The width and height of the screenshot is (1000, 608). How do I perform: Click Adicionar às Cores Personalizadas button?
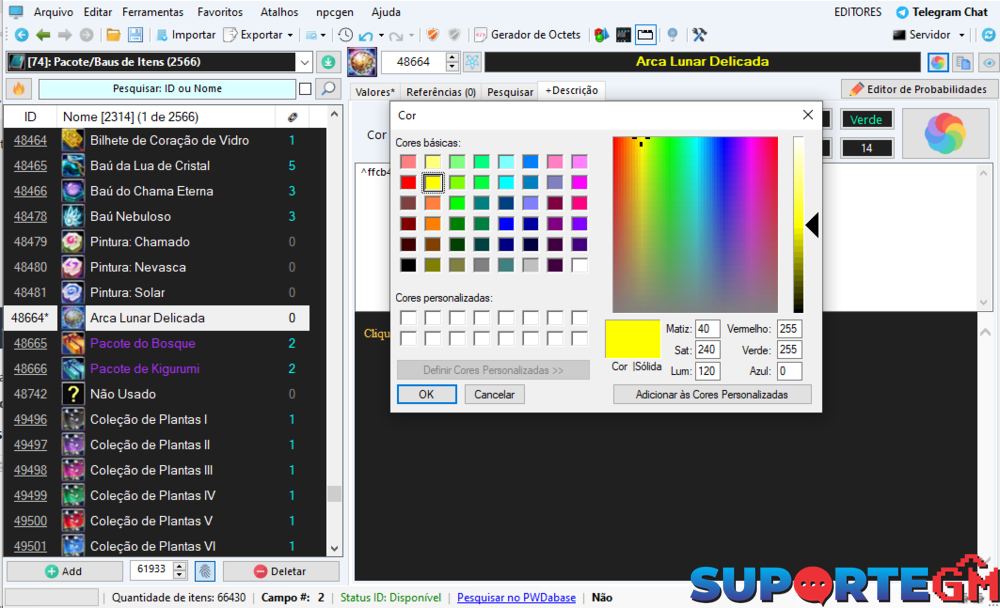point(711,395)
